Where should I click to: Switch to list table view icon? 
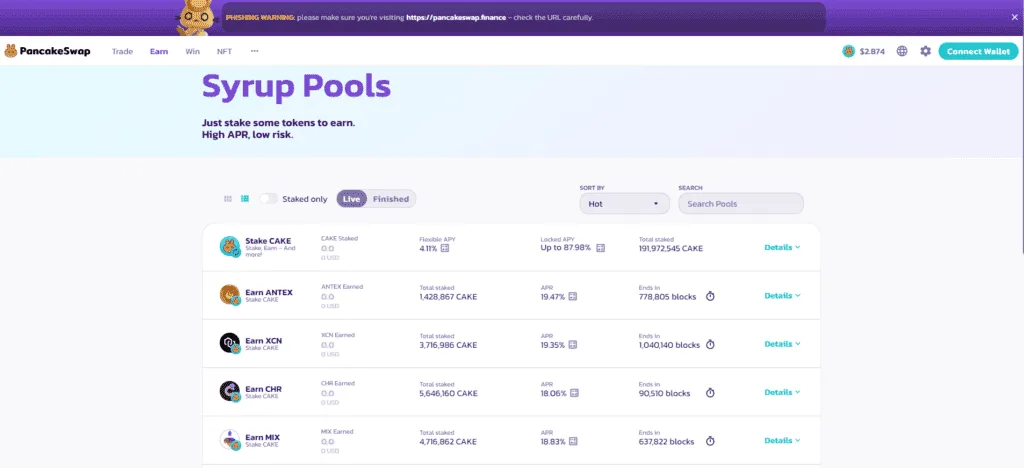(244, 199)
